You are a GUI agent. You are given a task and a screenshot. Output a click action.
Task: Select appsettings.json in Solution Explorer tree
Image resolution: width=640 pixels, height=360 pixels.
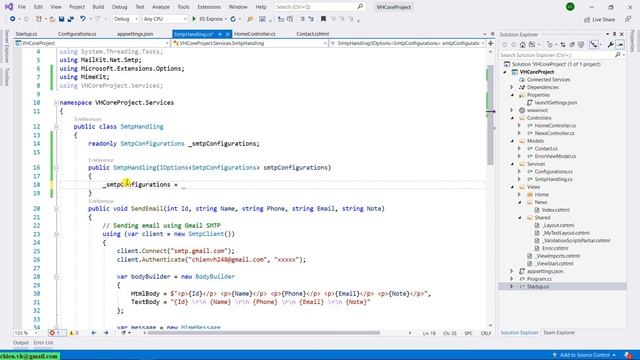click(x=545, y=271)
